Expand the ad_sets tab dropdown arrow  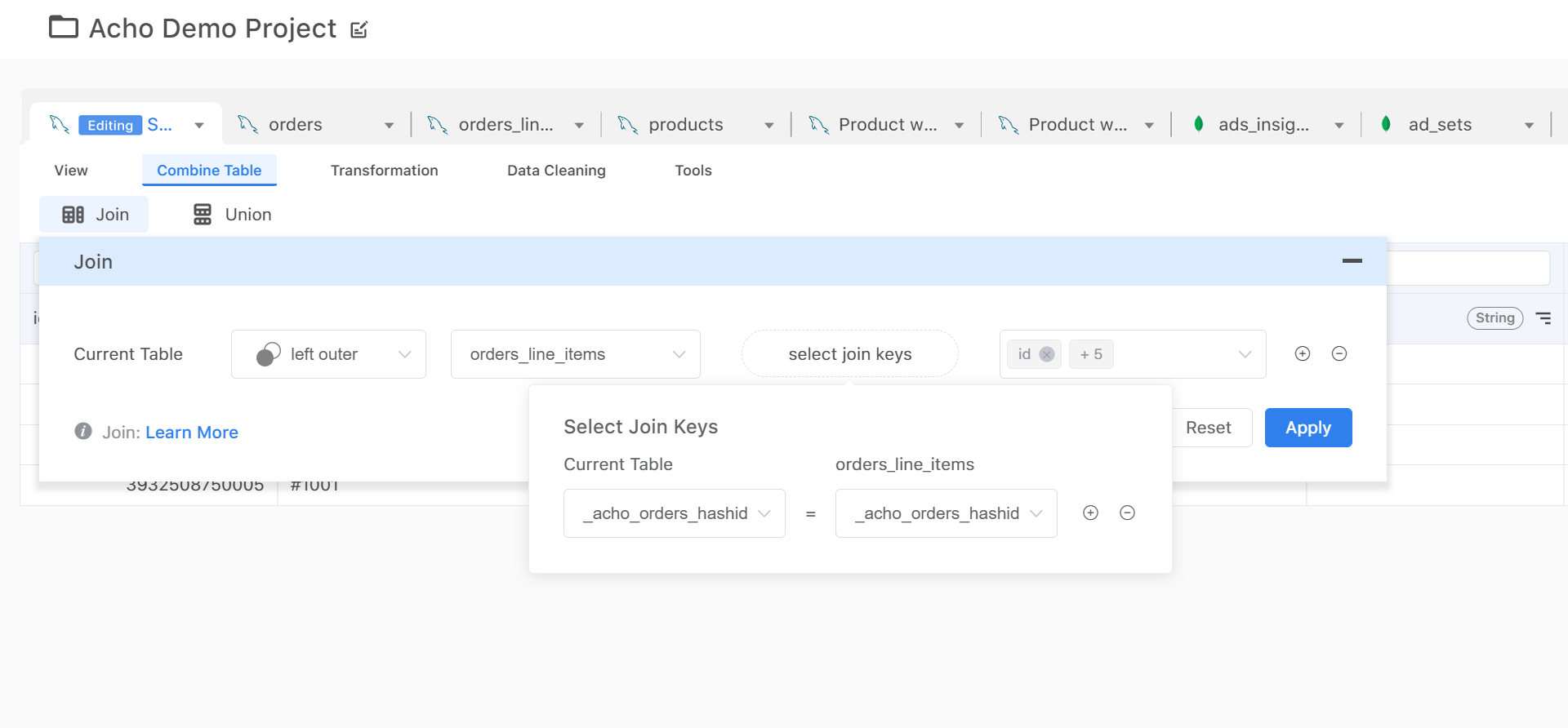[x=1529, y=126]
